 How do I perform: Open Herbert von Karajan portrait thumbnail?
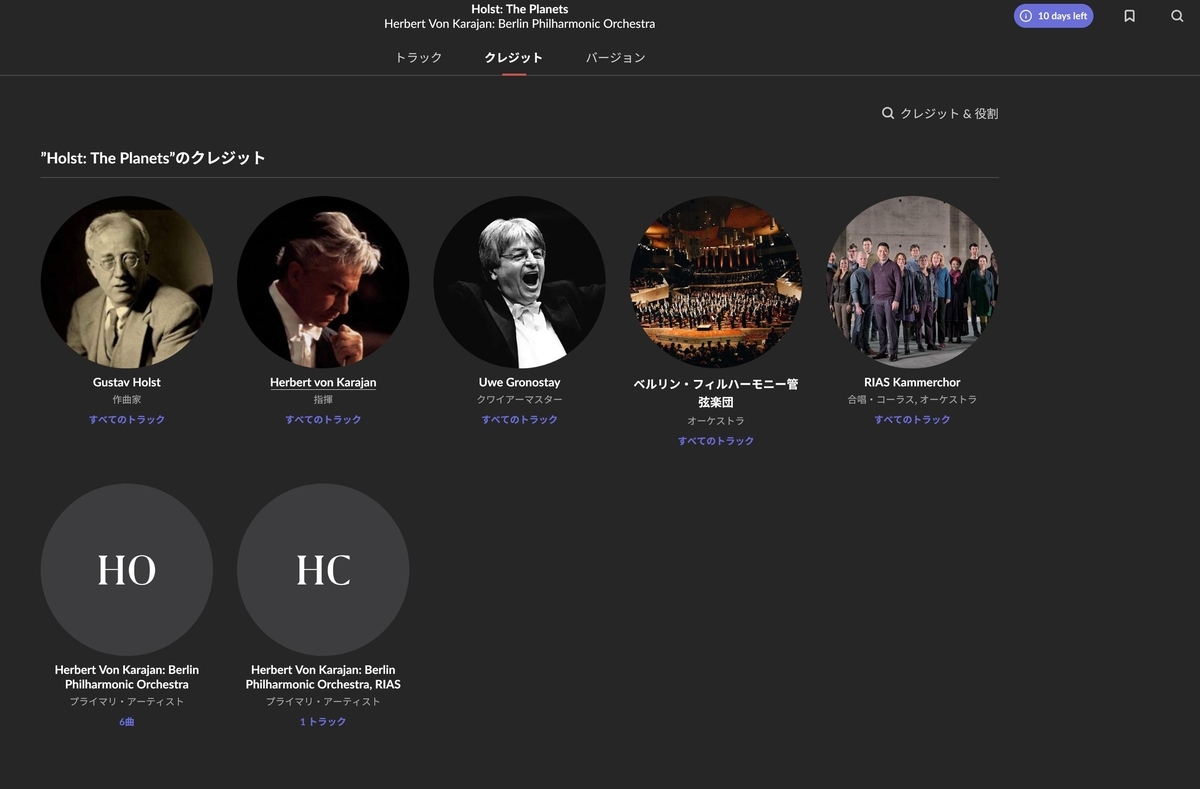323,282
